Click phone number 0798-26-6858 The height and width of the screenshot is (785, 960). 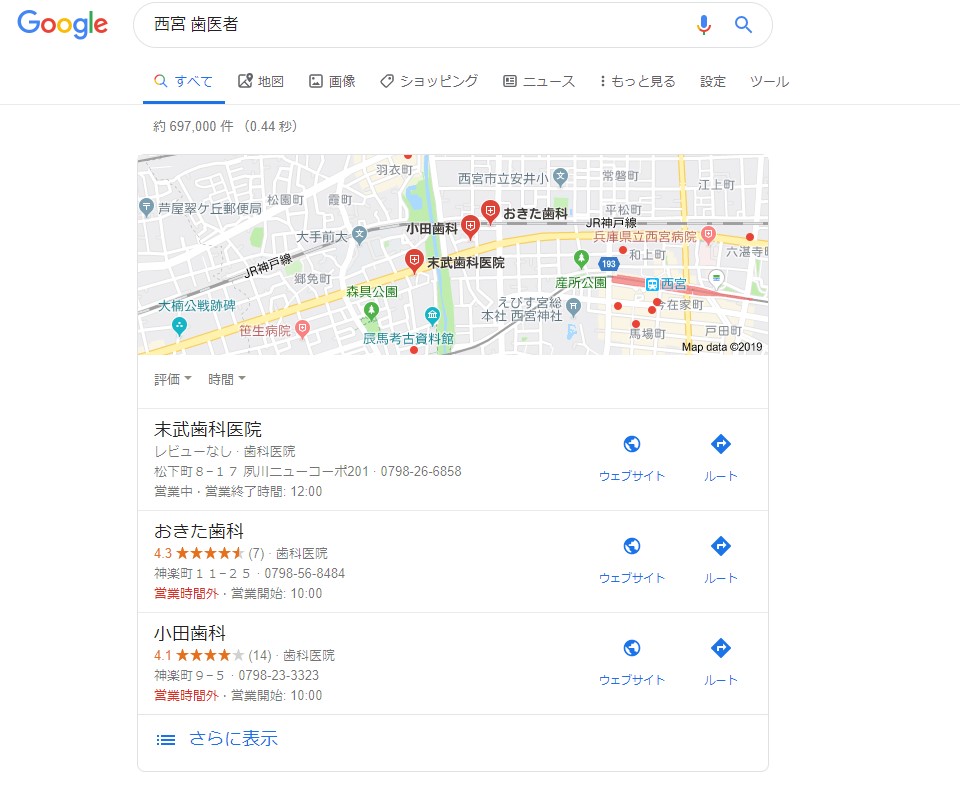click(x=421, y=471)
